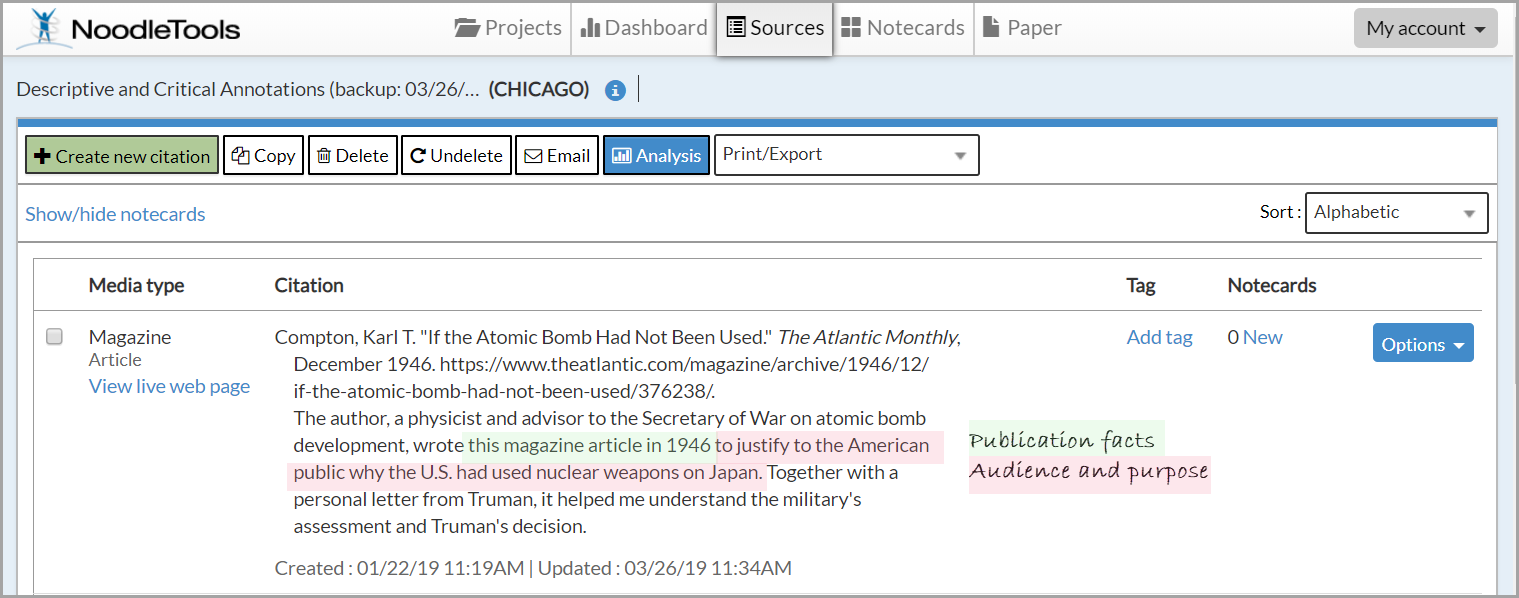
Task: Click the Undelete restore icon
Action: coord(420,155)
